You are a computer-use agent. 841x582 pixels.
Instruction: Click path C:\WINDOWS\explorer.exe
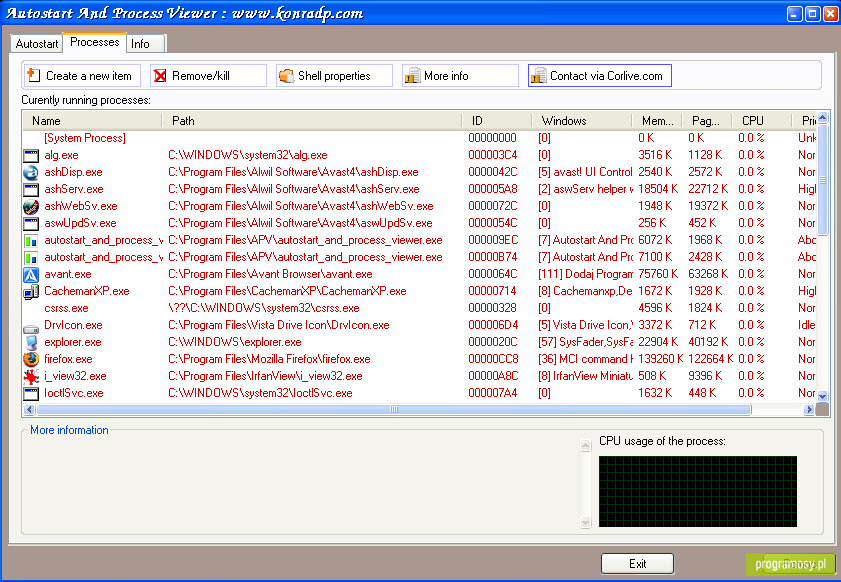click(x=234, y=342)
